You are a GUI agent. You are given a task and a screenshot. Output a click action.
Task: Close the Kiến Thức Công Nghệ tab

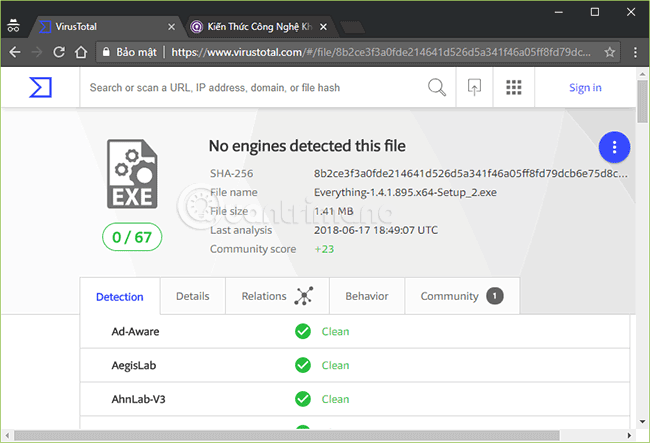click(323, 27)
